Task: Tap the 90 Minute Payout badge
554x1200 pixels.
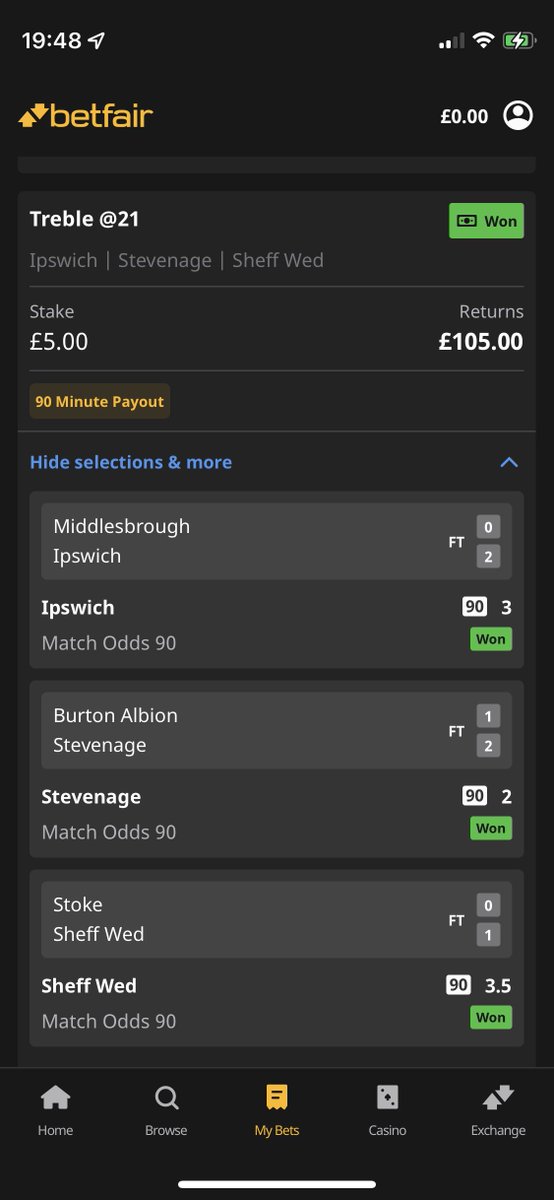Action: pyautogui.click(x=100, y=401)
